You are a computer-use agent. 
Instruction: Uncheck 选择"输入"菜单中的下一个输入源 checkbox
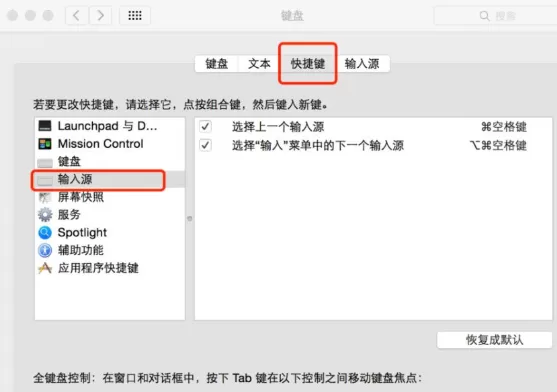[x=205, y=145]
